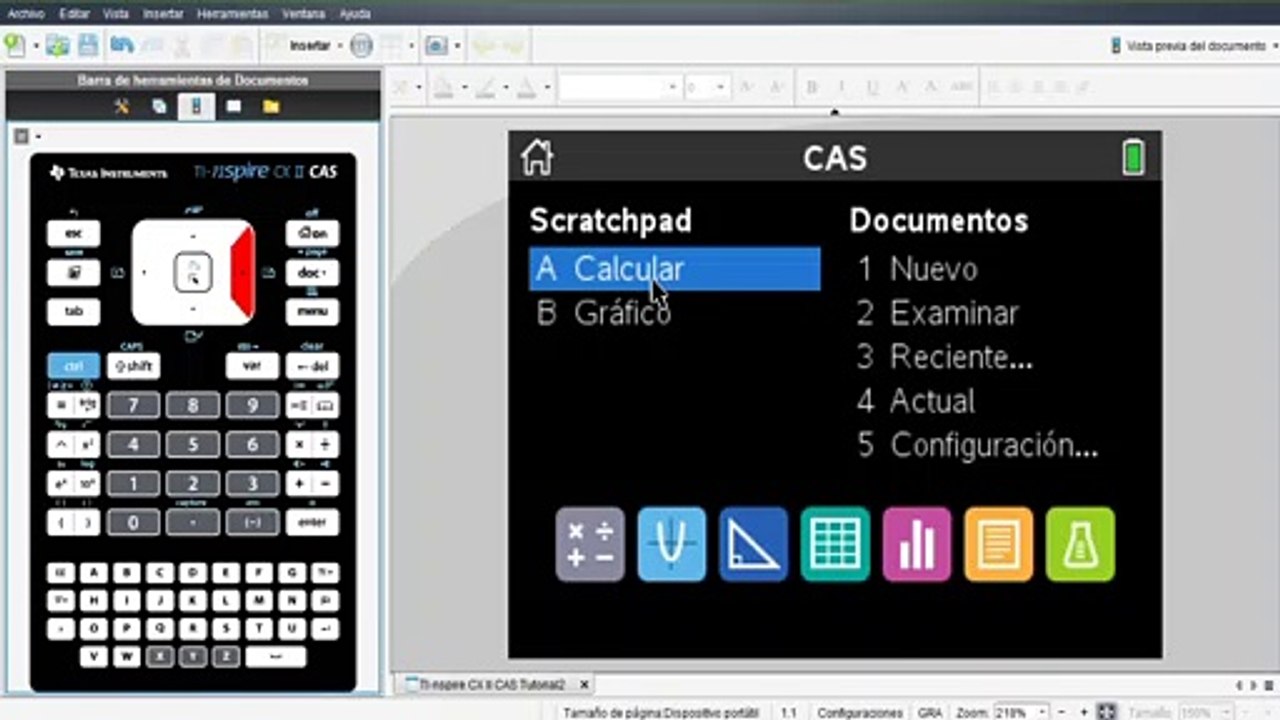Open the Calculator app icon

(x=590, y=544)
